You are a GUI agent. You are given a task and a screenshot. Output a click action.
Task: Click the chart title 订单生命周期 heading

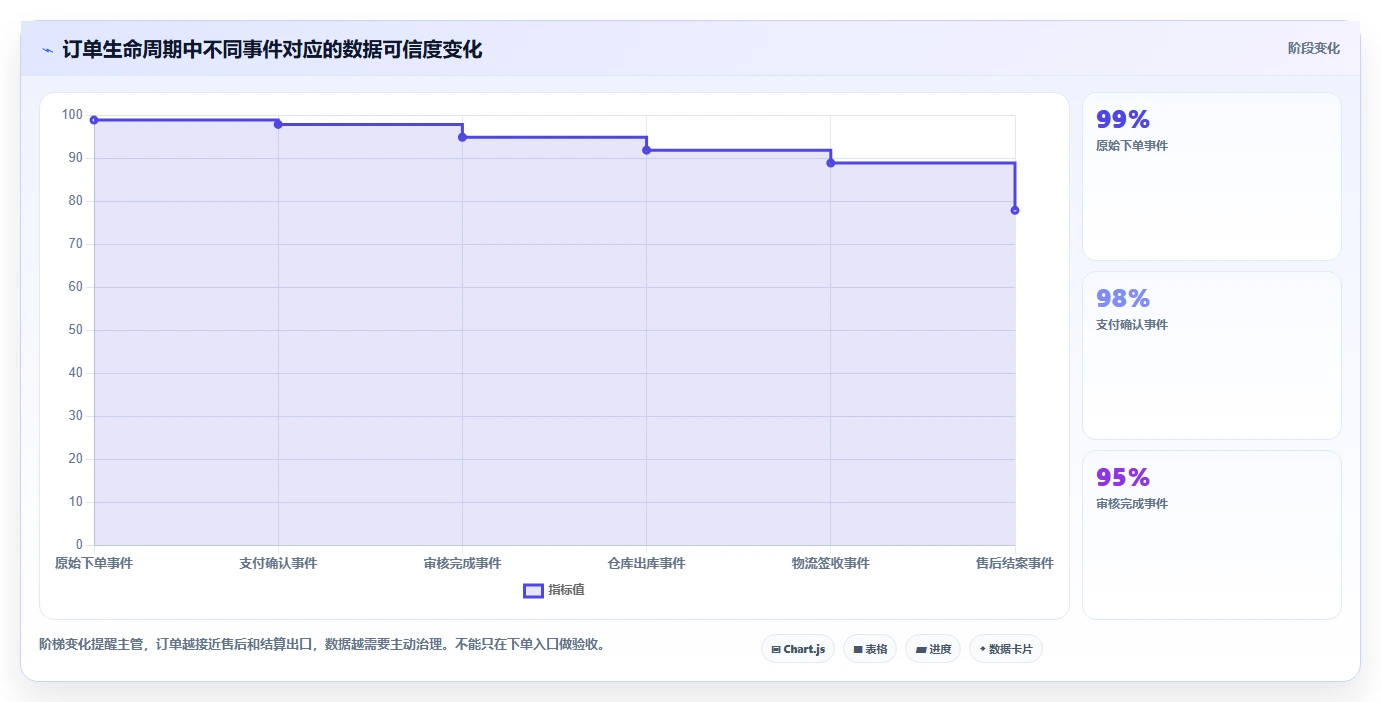coord(272,49)
